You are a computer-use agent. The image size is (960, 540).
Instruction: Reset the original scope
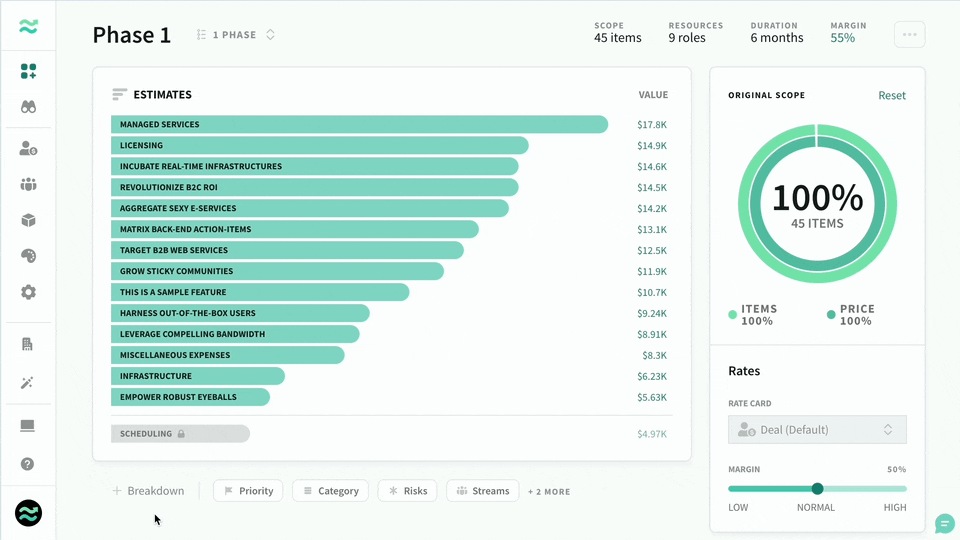click(x=892, y=96)
